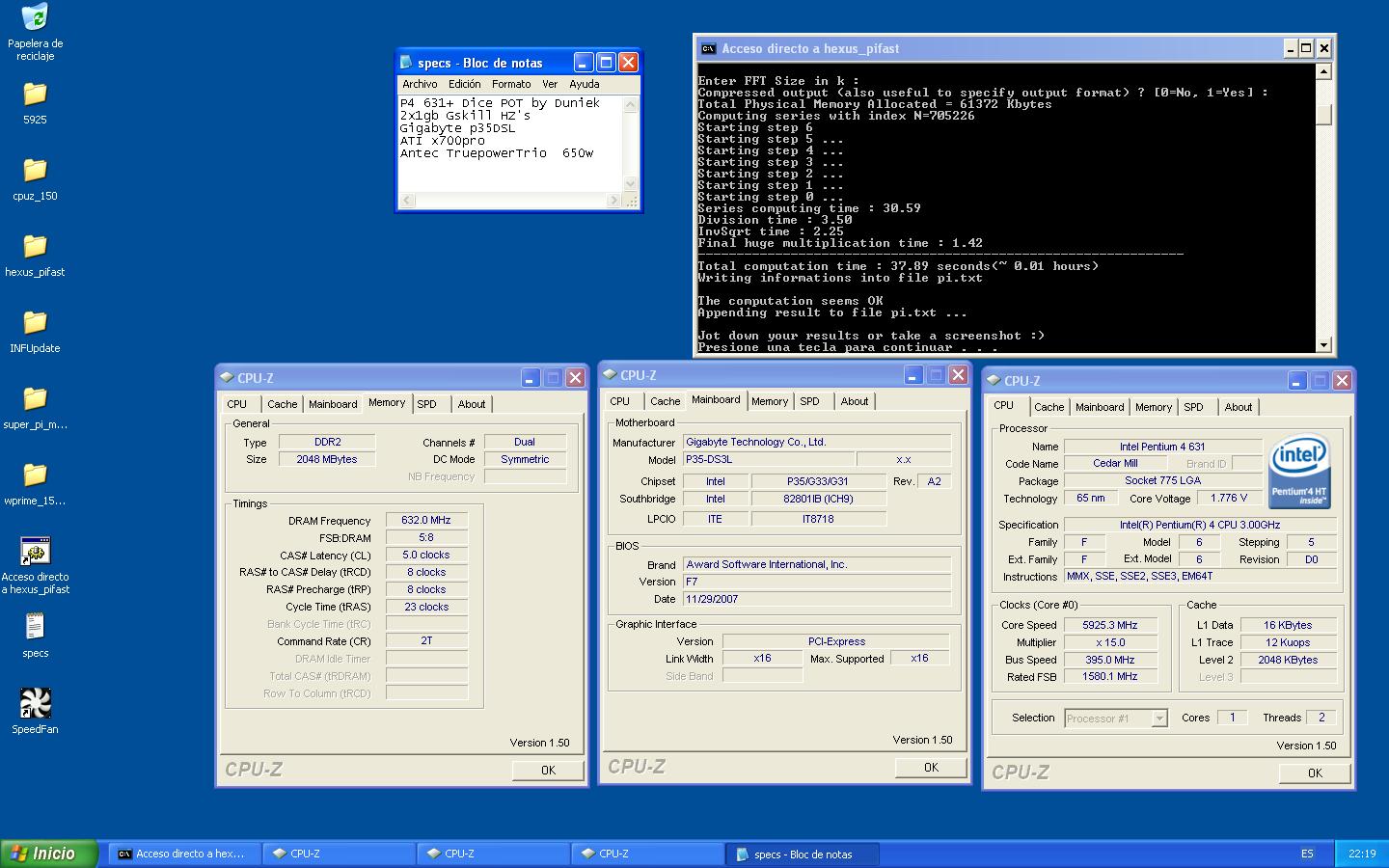Open Ver menu in Notepad
Viewport: 1389px width, 868px height.
click(x=550, y=84)
